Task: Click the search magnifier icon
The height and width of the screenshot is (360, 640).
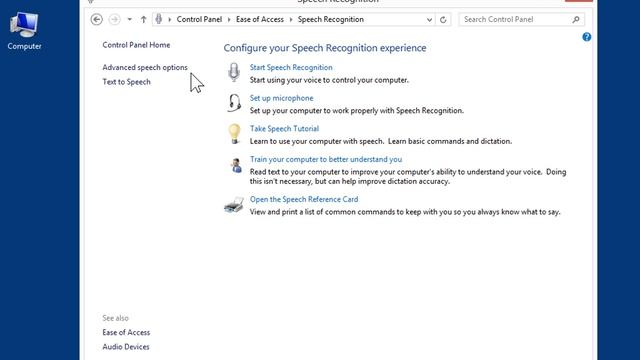Action: (576, 19)
